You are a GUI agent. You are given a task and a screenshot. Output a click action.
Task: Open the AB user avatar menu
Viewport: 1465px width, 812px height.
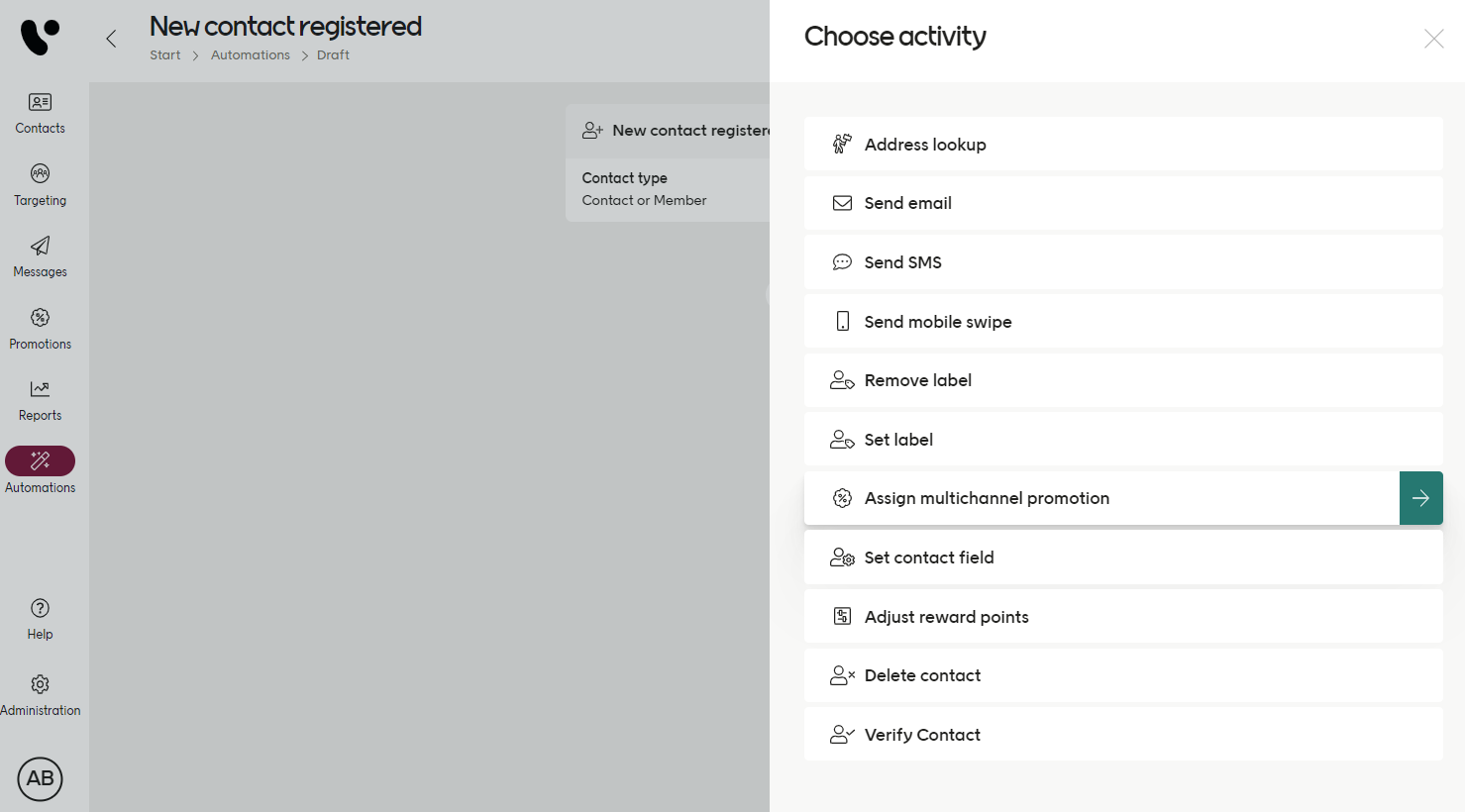tap(40, 779)
